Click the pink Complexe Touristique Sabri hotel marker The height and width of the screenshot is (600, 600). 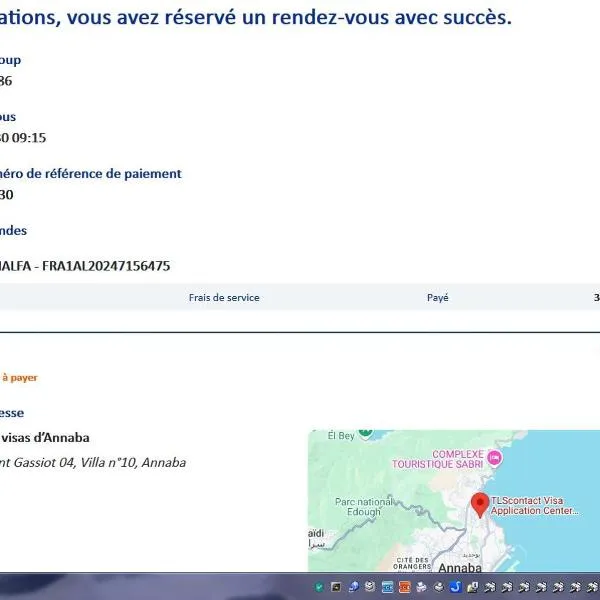(493, 457)
